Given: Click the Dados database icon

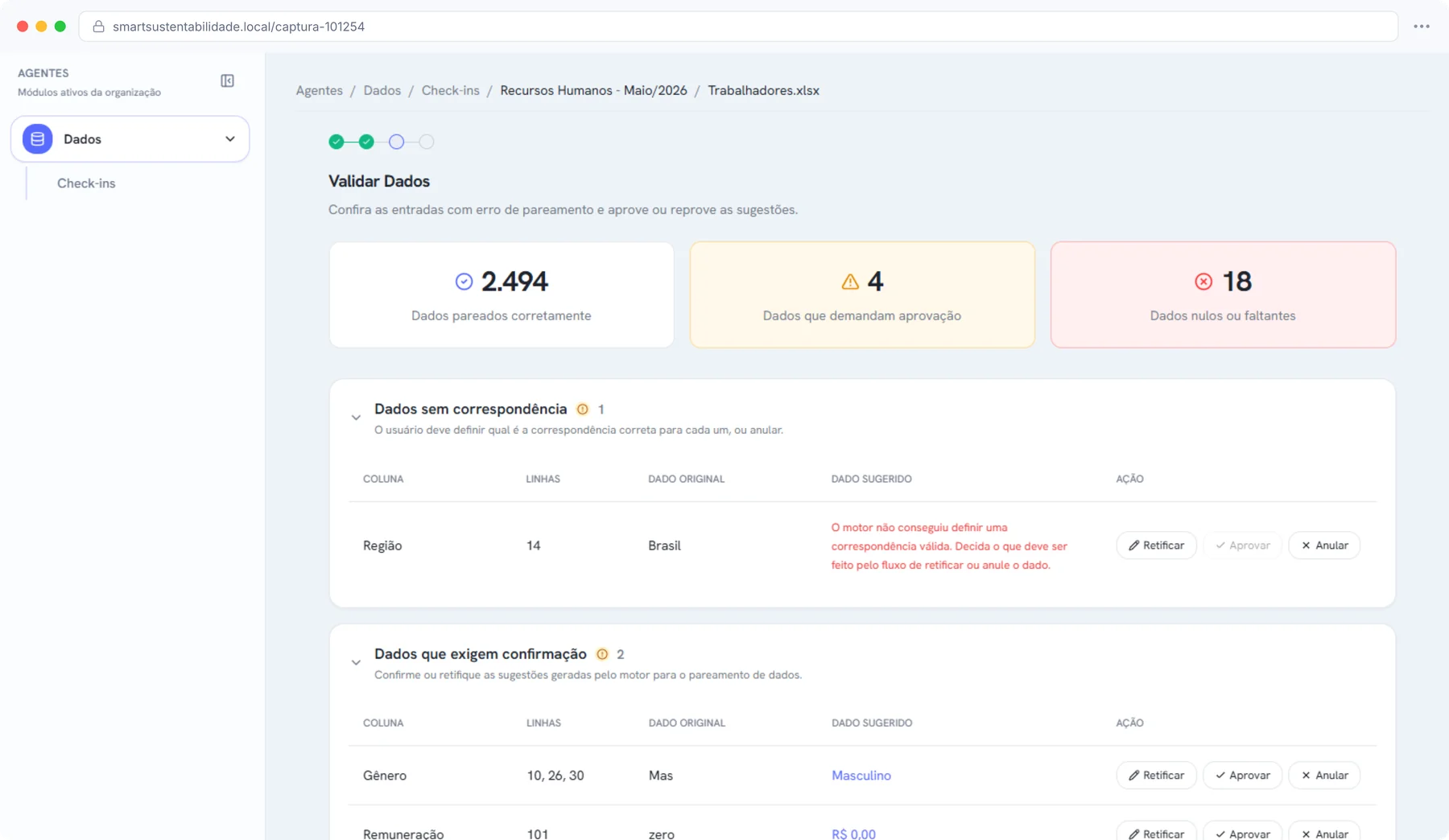Looking at the screenshot, I should (x=38, y=139).
